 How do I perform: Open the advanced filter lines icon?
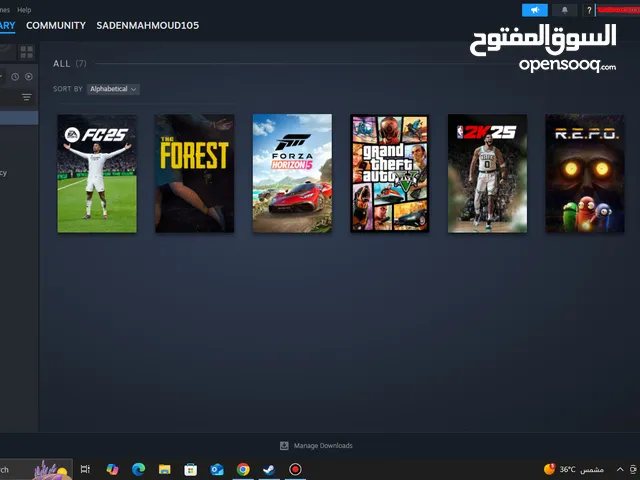pyautogui.click(x=27, y=97)
